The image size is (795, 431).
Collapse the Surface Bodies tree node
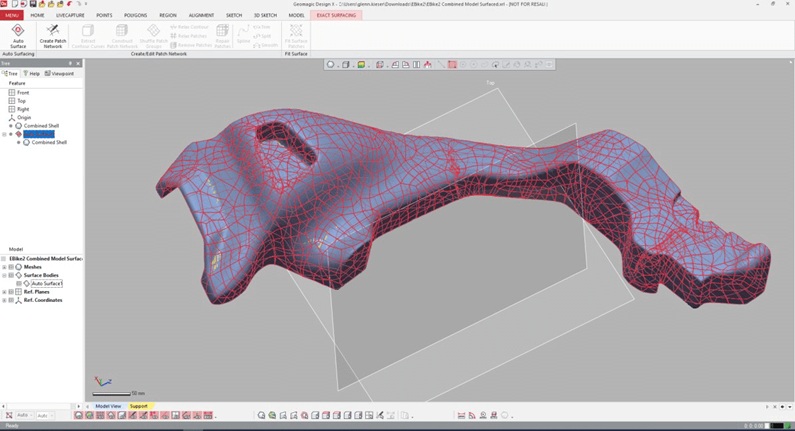[x=4, y=275]
